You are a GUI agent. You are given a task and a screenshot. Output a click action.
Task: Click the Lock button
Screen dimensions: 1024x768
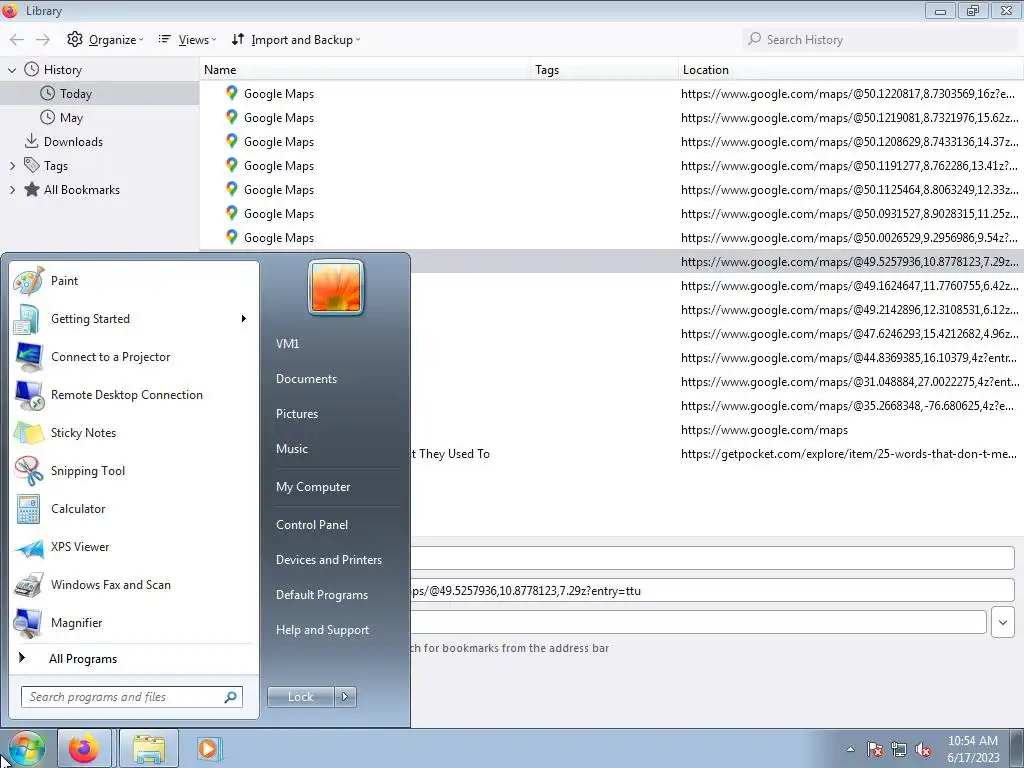coord(300,697)
